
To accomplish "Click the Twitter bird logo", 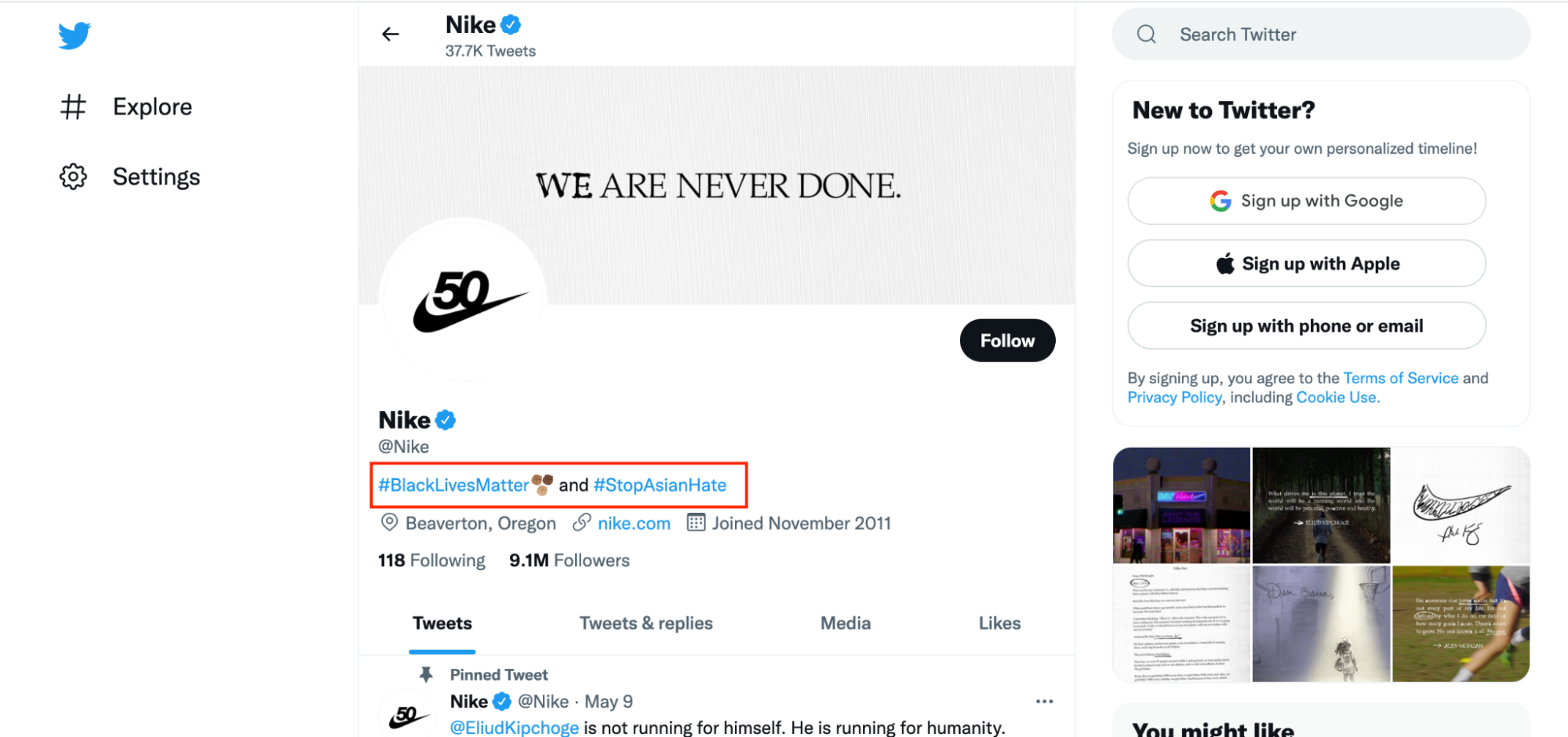I will point(75,35).
